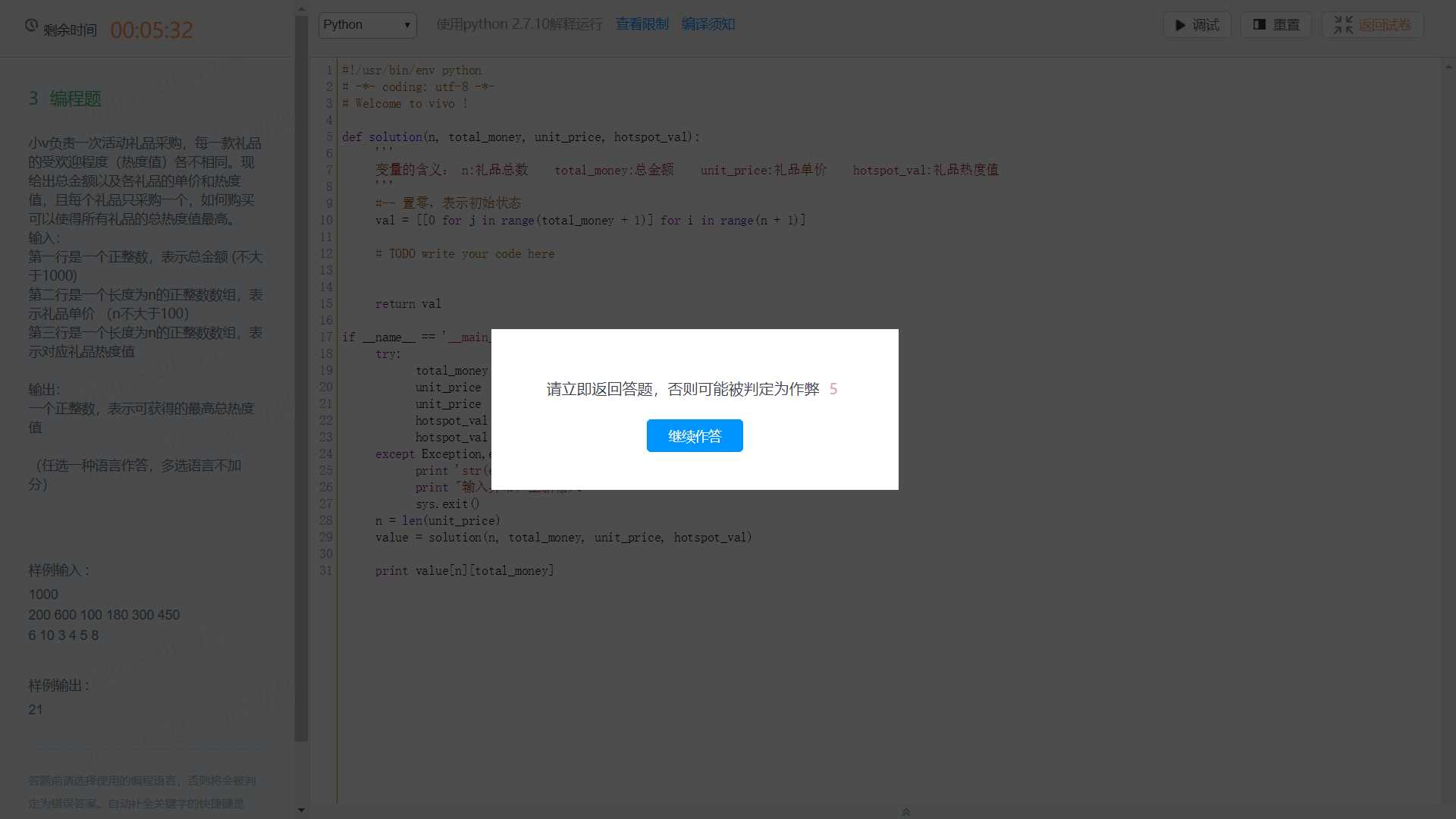The image size is (1456, 819).
Task: Click the code editor scroll-up arrow
Action: click(1448, 67)
